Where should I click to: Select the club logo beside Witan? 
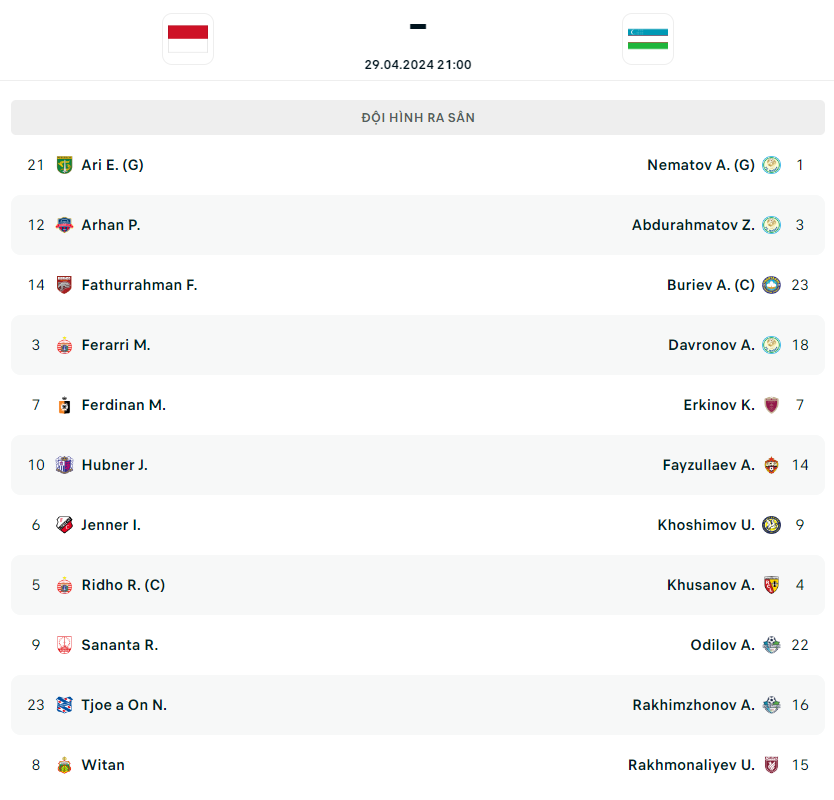coord(65,765)
